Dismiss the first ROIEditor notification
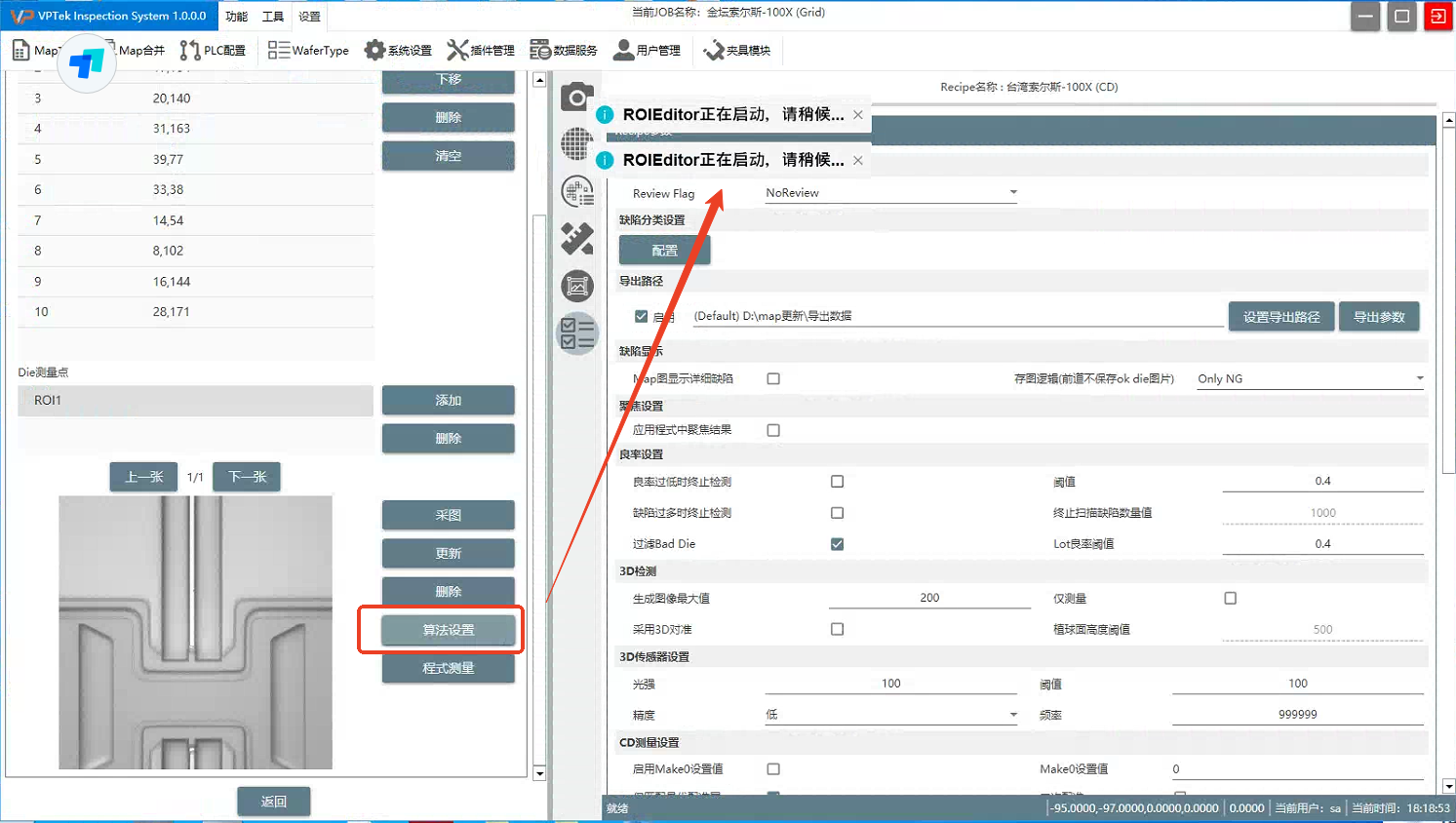 coord(858,115)
